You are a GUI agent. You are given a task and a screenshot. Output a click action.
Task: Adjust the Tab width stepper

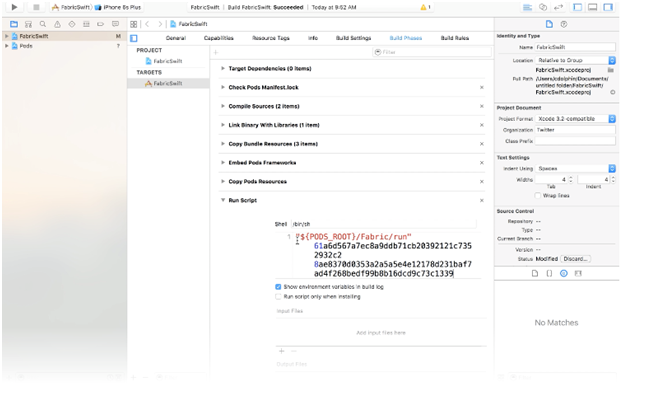pyautogui.click(x=571, y=180)
